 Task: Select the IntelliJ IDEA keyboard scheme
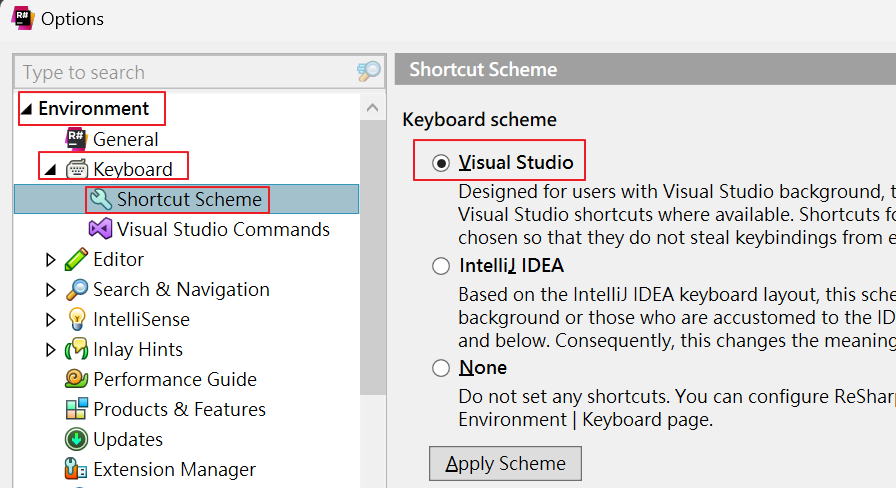[441, 266]
